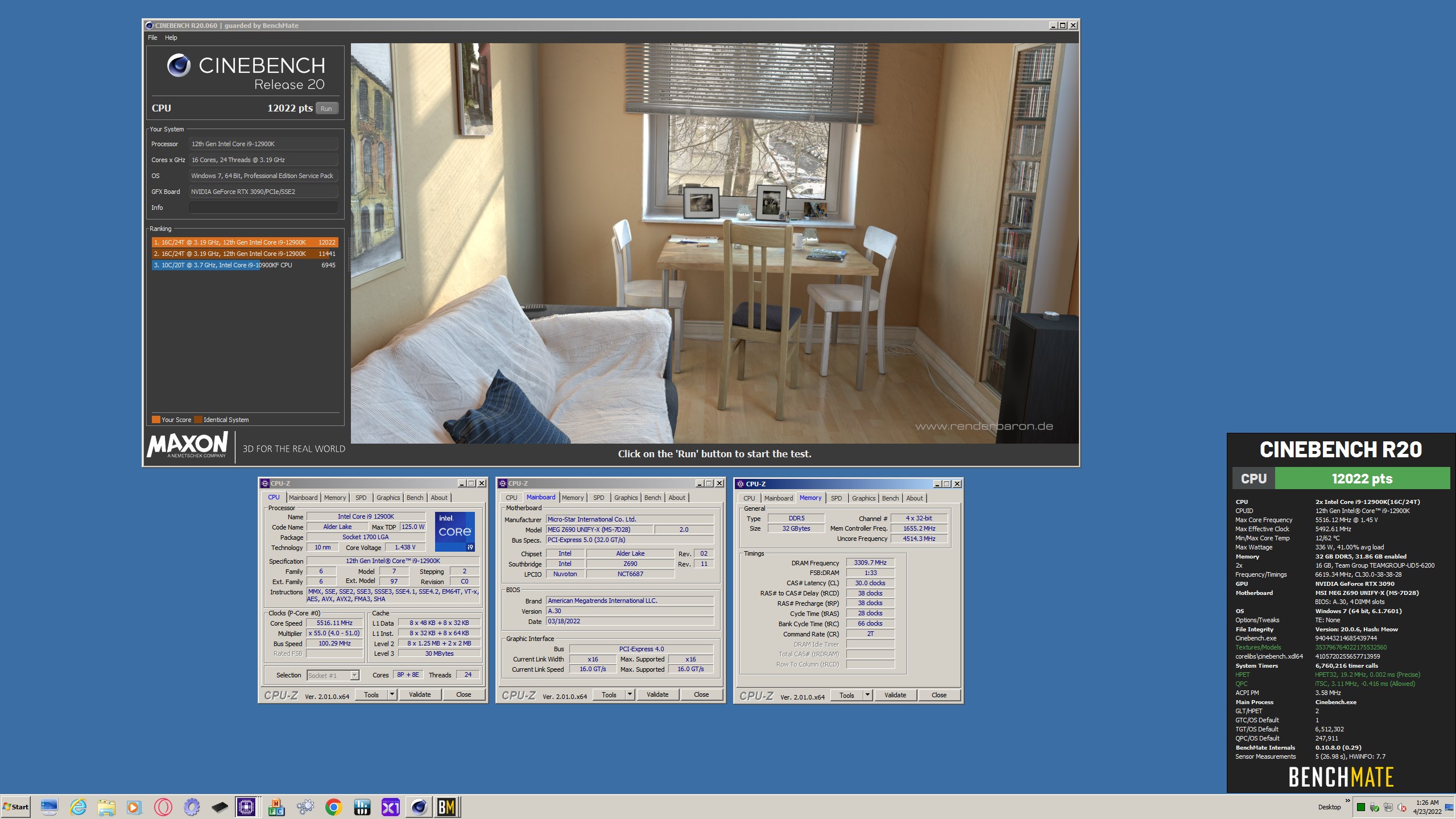Open the Help menu in Cinebench
The image size is (1456, 819).
coord(171,38)
